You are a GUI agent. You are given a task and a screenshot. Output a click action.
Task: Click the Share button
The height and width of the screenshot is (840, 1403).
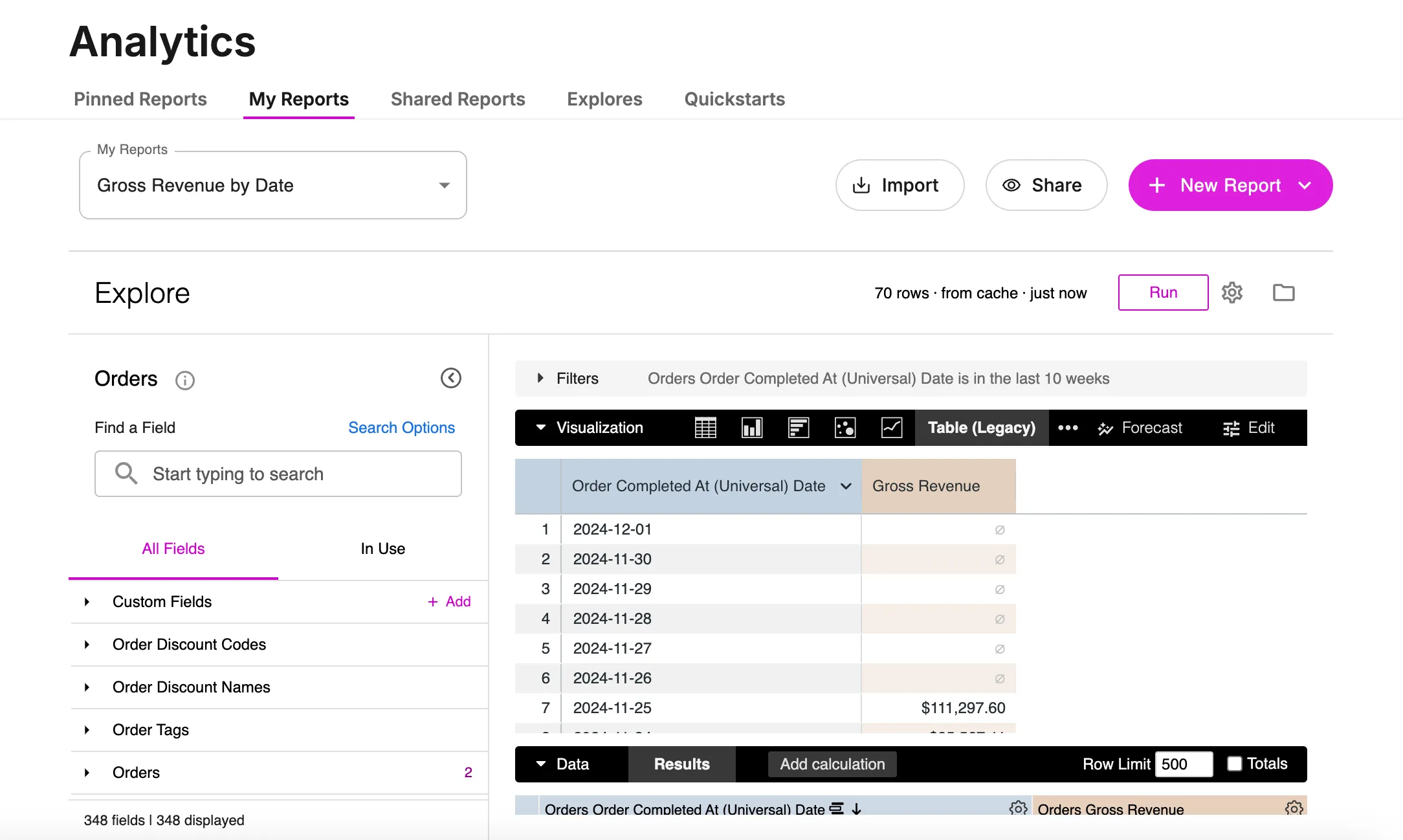click(1046, 185)
